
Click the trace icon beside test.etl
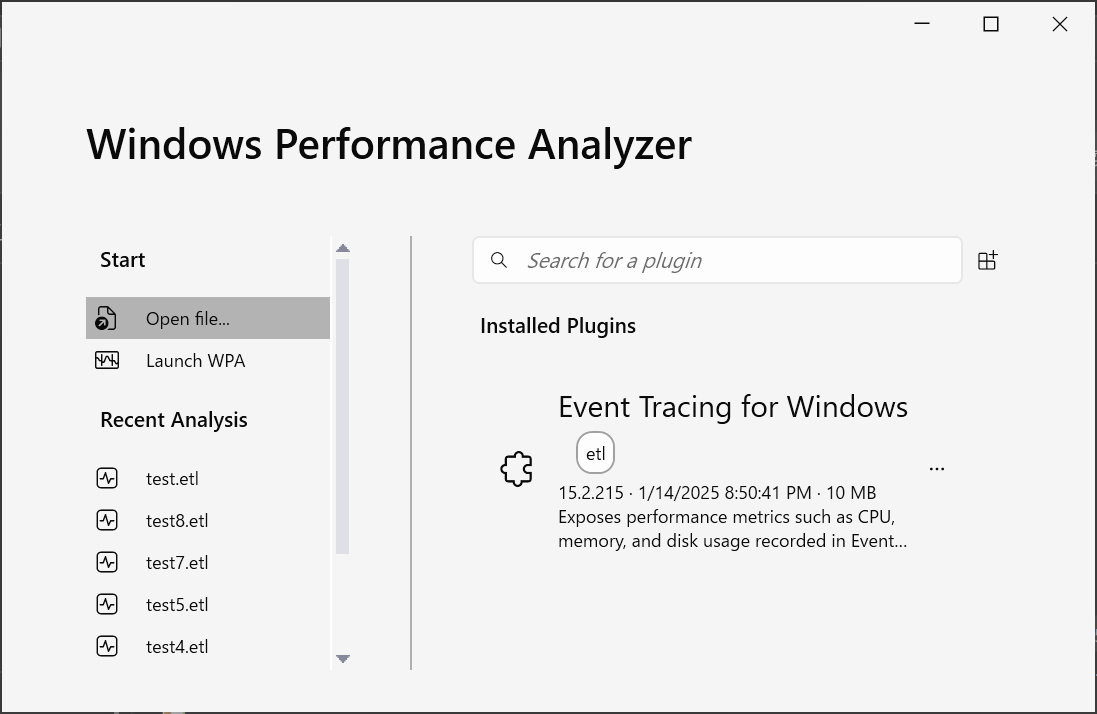tap(107, 478)
